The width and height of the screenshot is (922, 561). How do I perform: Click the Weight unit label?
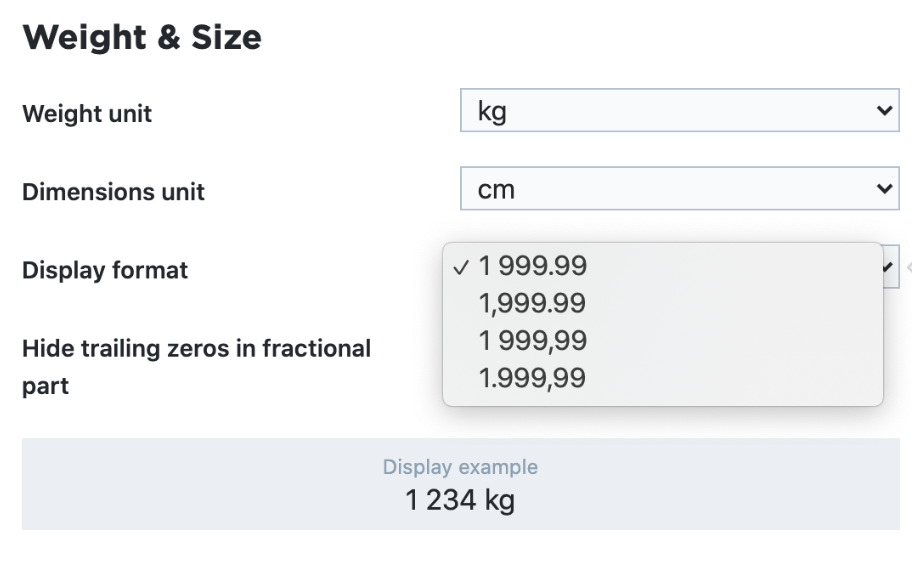[87, 114]
